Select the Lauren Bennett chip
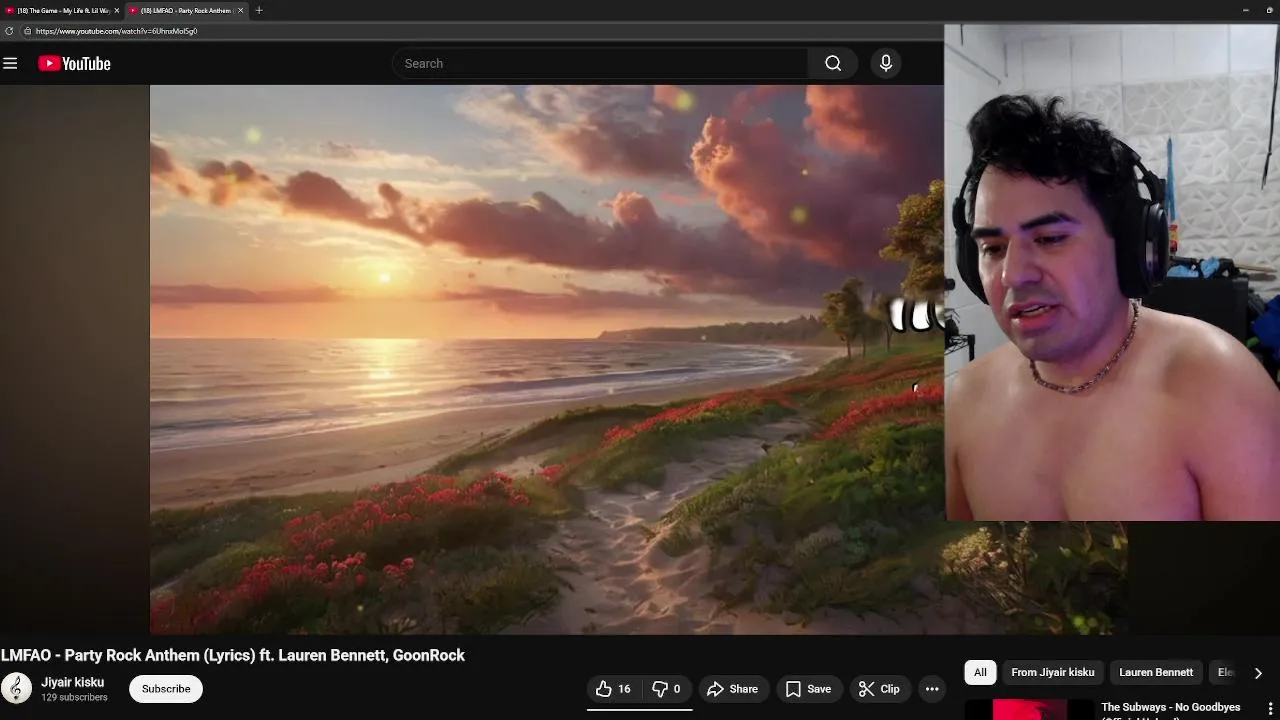This screenshot has height=720, width=1280. tap(1156, 672)
